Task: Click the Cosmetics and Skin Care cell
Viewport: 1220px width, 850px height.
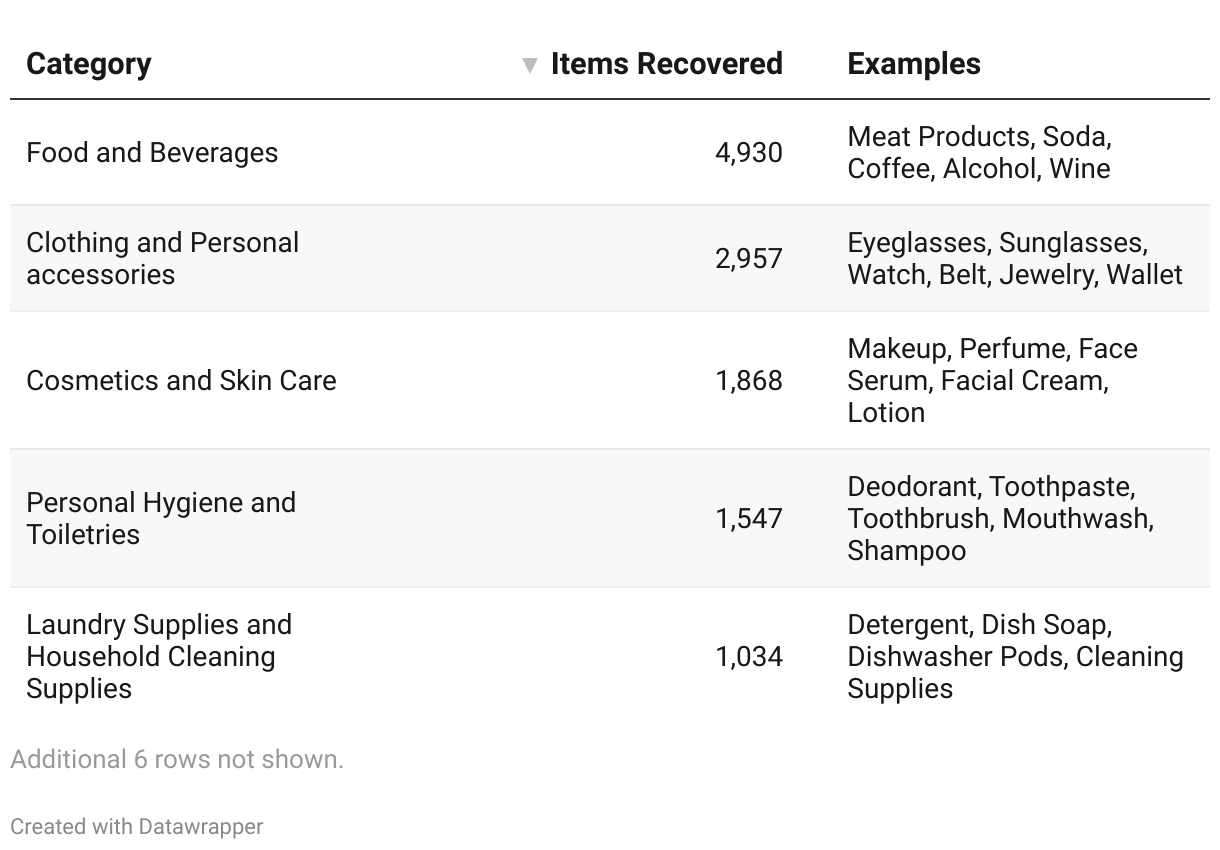Action: [181, 381]
